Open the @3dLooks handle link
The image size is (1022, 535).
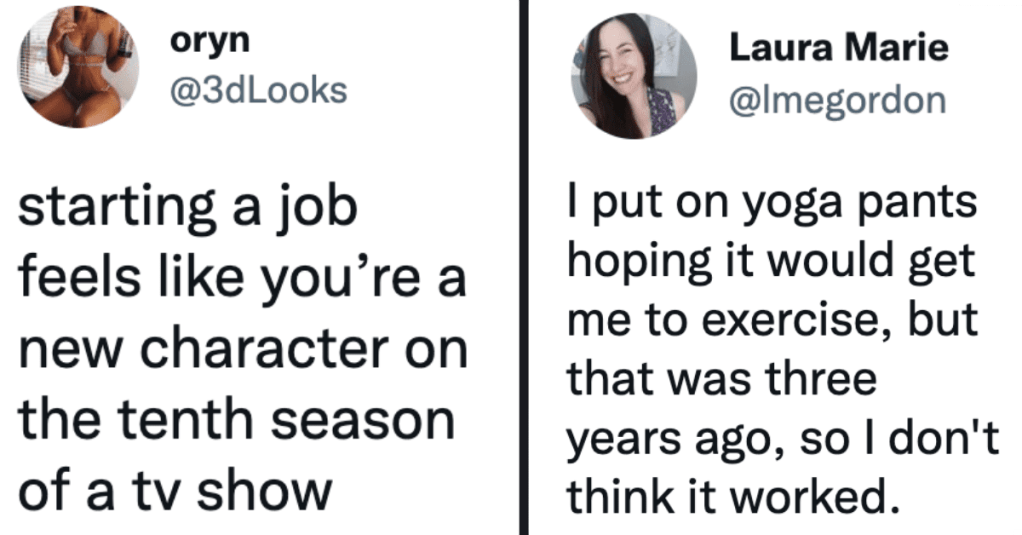tap(258, 91)
